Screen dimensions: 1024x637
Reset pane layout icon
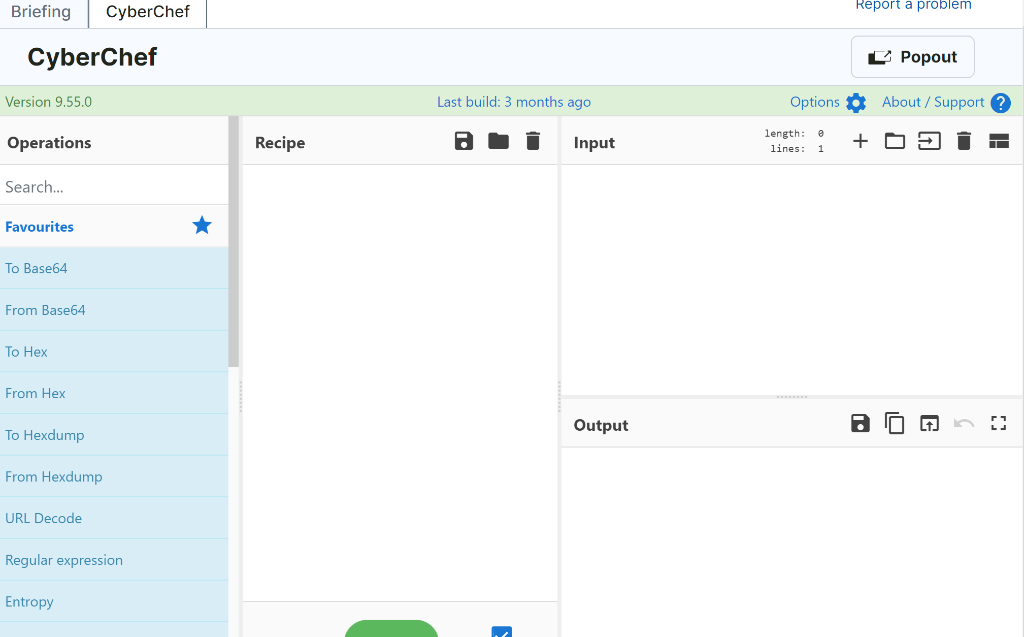click(x=999, y=141)
